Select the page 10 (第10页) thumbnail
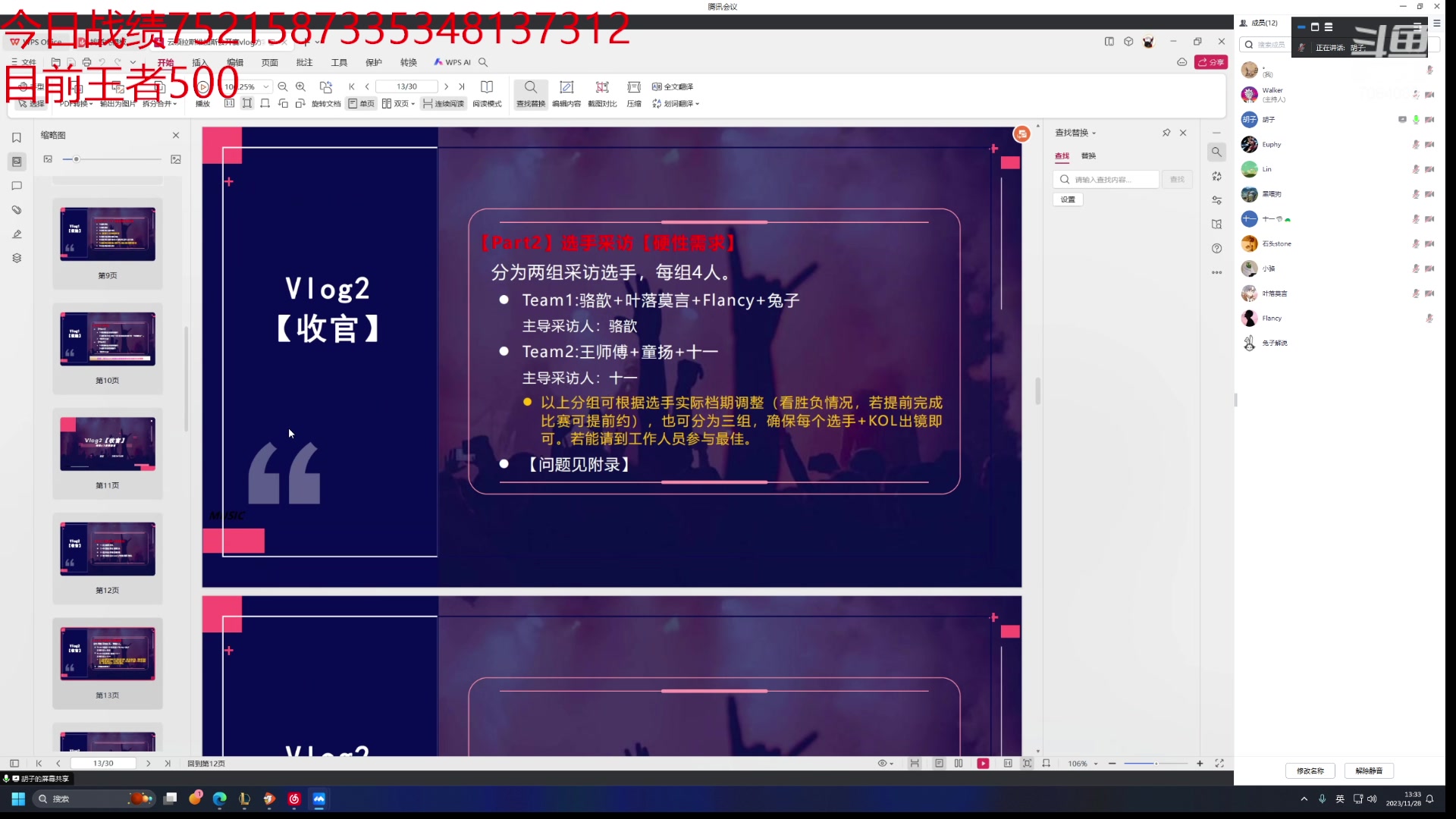The height and width of the screenshot is (819, 1456). [108, 348]
